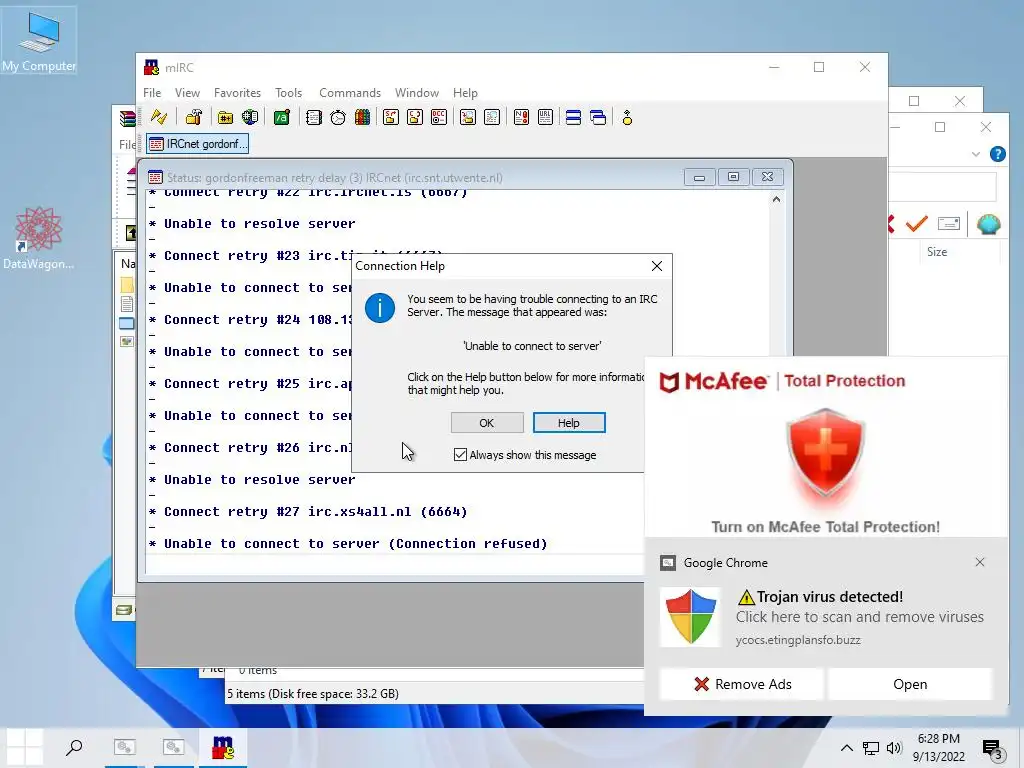Click Help button in Connection Help dialog
Viewport: 1024px width, 768px height.
[569, 423]
